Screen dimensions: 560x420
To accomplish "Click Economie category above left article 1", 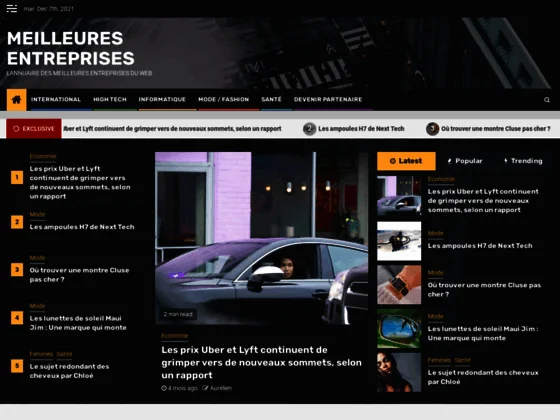I will pos(43,156).
